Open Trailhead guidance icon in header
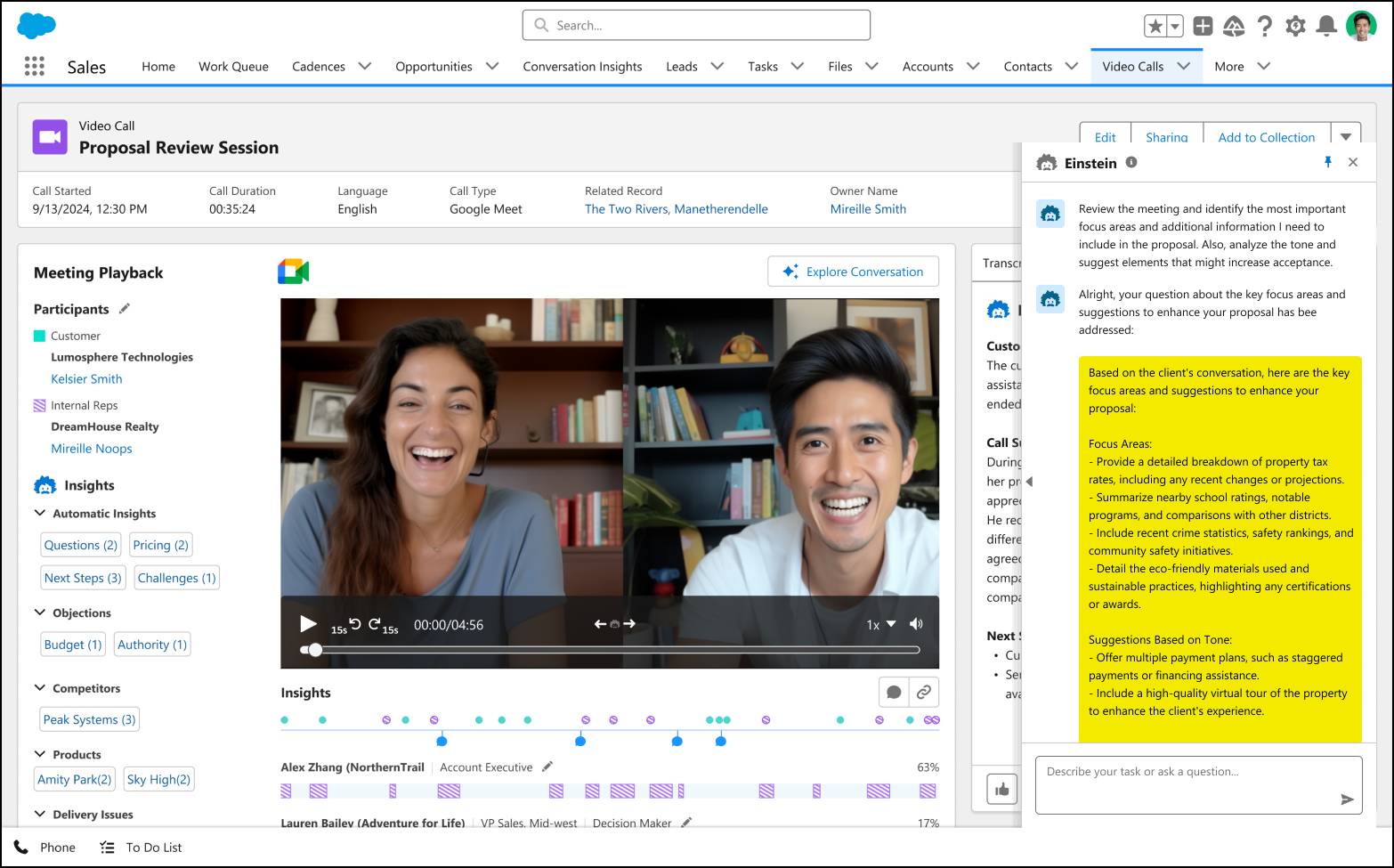This screenshot has width=1394, height=868. (x=1234, y=26)
